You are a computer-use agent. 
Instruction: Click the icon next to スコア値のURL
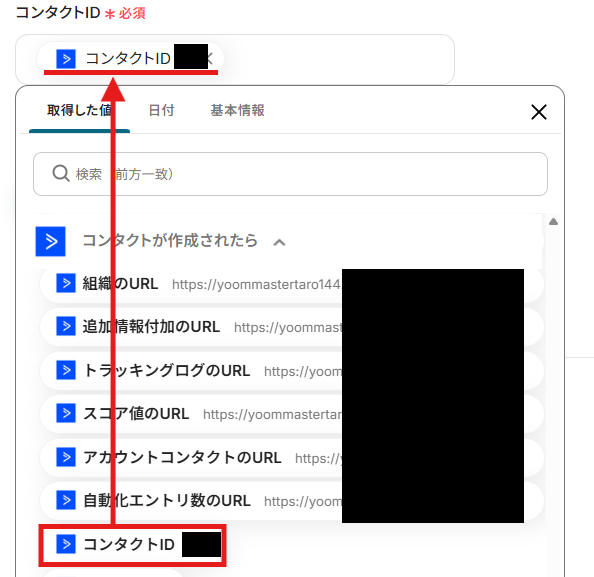pos(66,413)
